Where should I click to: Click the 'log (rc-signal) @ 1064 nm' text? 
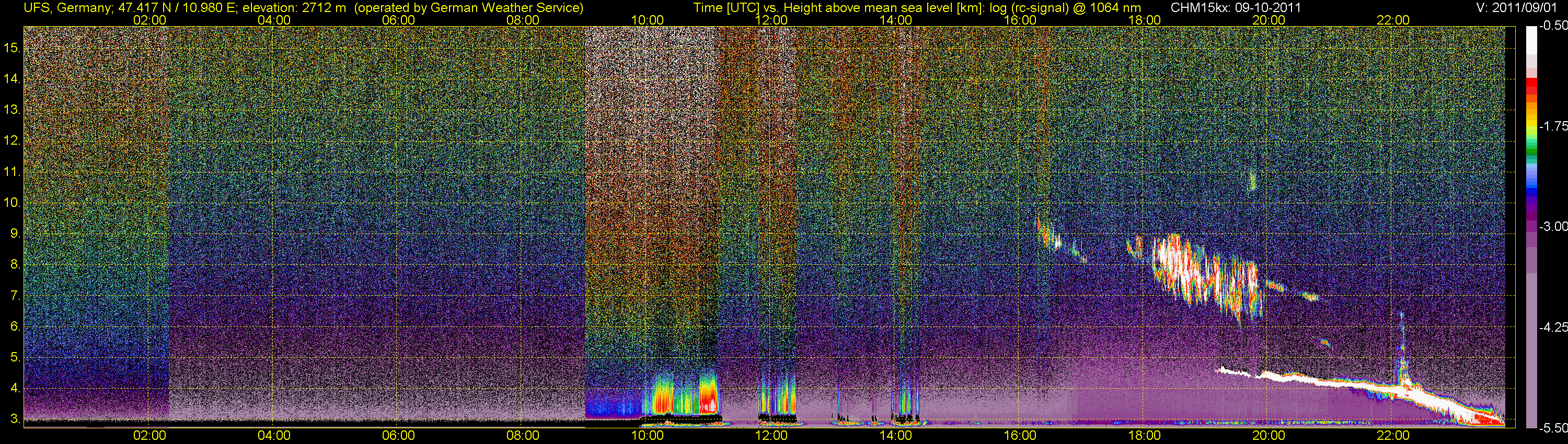pyautogui.click(x=1065, y=7)
